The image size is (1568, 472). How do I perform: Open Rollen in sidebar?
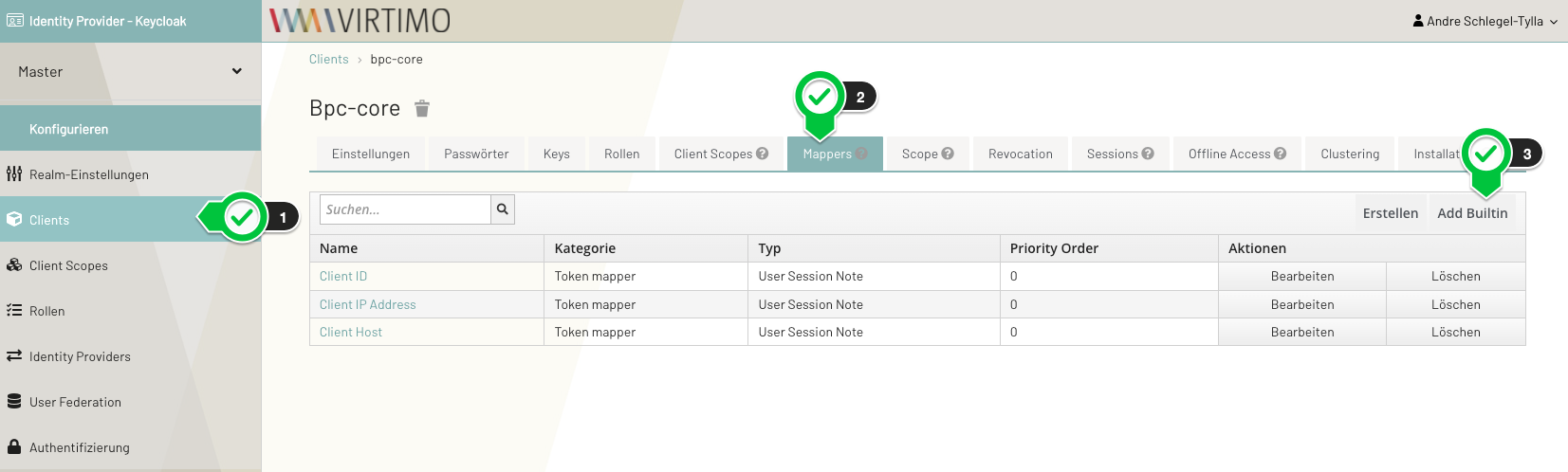coord(130,311)
